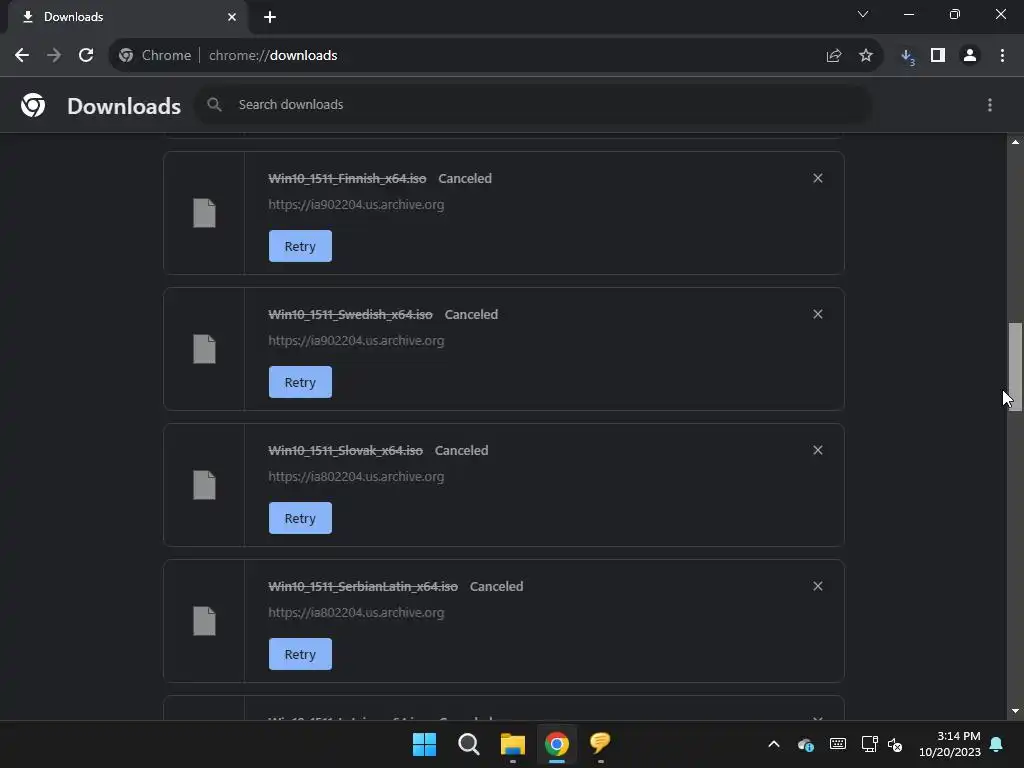Open Finnish ISO source link ia902204.us.archive.org
This screenshot has width=1024, height=768.
(356, 204)
